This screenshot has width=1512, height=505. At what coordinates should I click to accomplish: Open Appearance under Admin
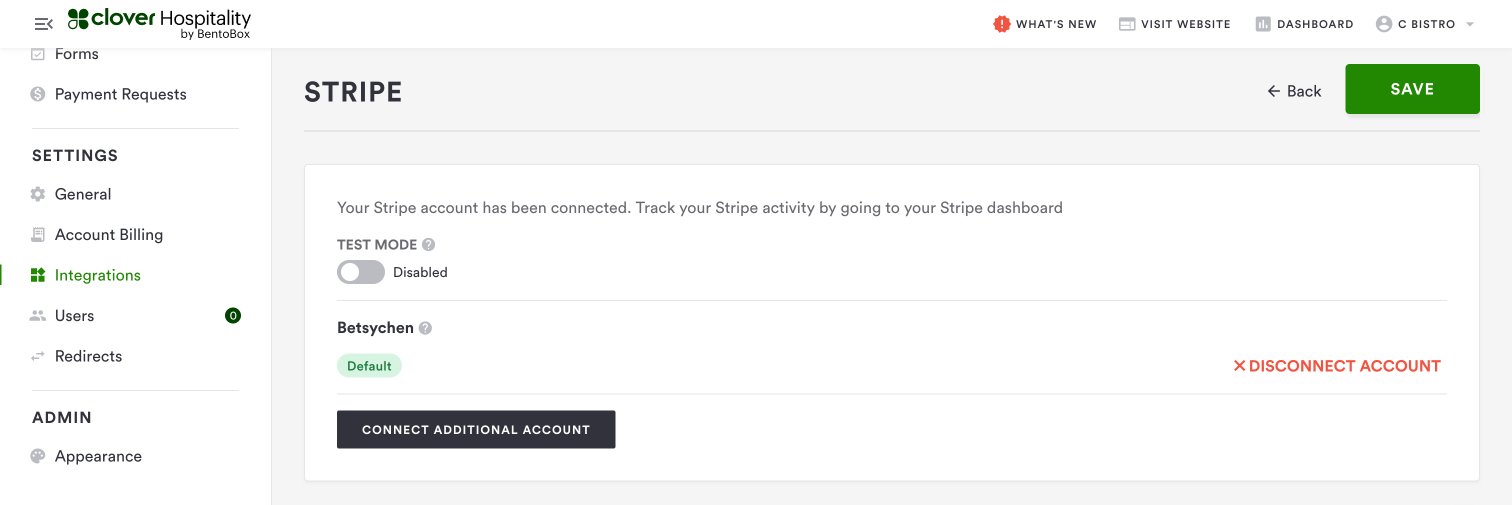tap(98, 456)
